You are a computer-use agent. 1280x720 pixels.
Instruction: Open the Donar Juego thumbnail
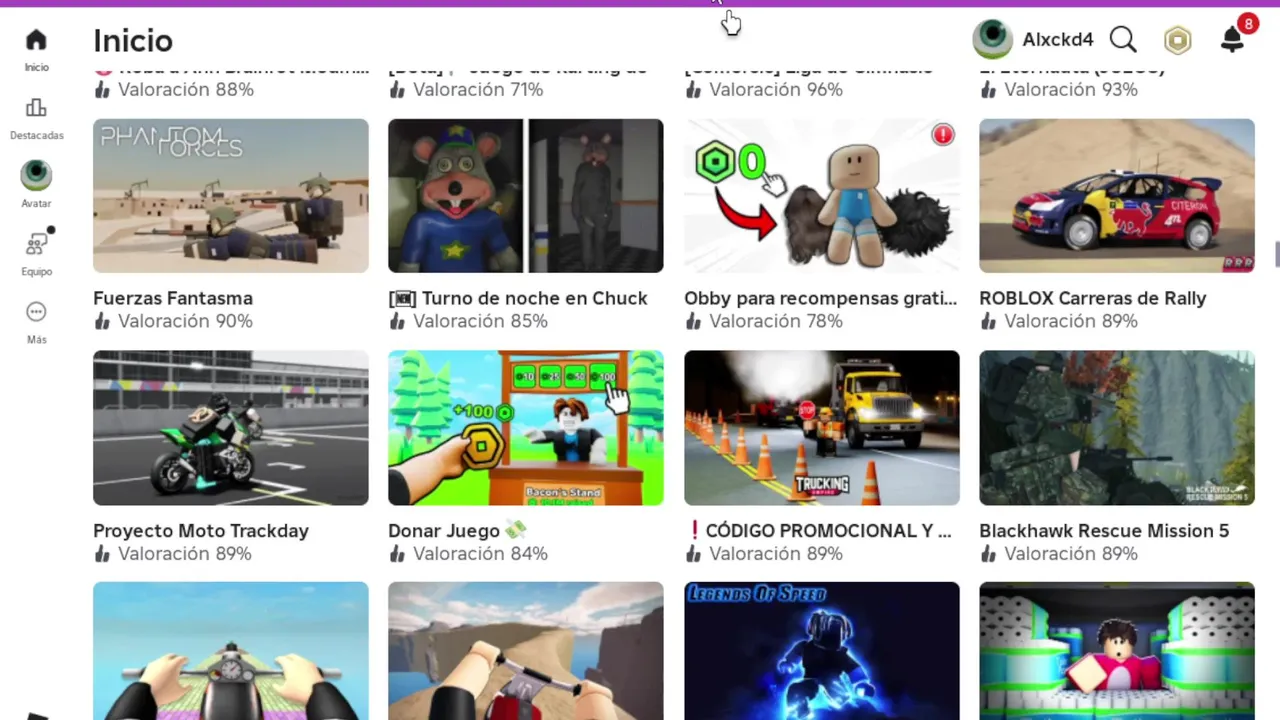pyautogui.click(x=526, y=428)
